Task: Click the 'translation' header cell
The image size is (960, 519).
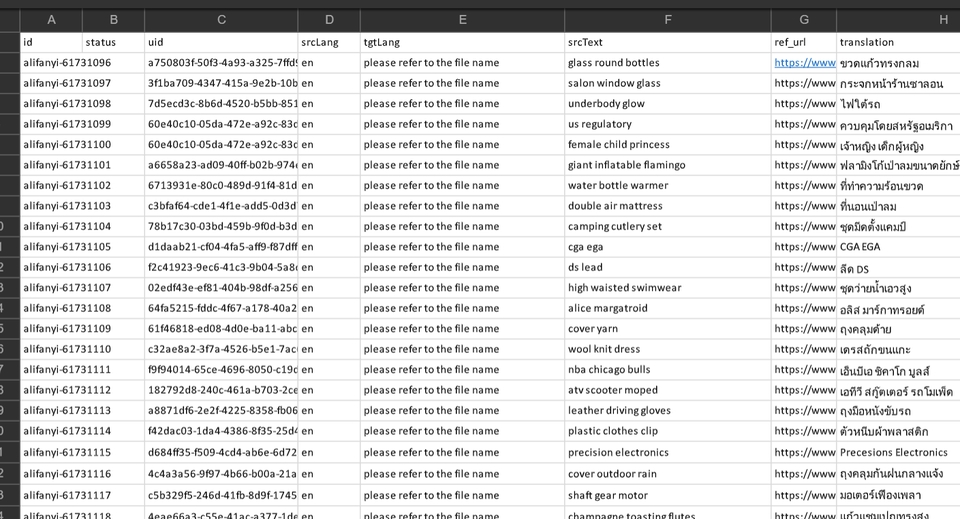Action: [x=898, y=42]
